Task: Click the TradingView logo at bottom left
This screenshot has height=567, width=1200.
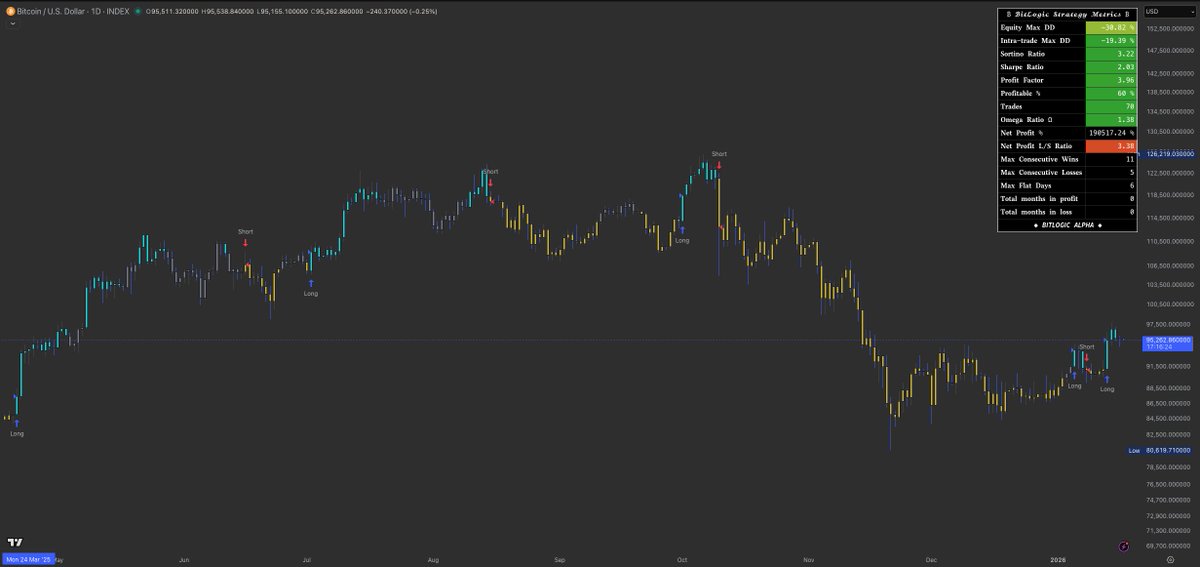Action: (x=15, y=541)
